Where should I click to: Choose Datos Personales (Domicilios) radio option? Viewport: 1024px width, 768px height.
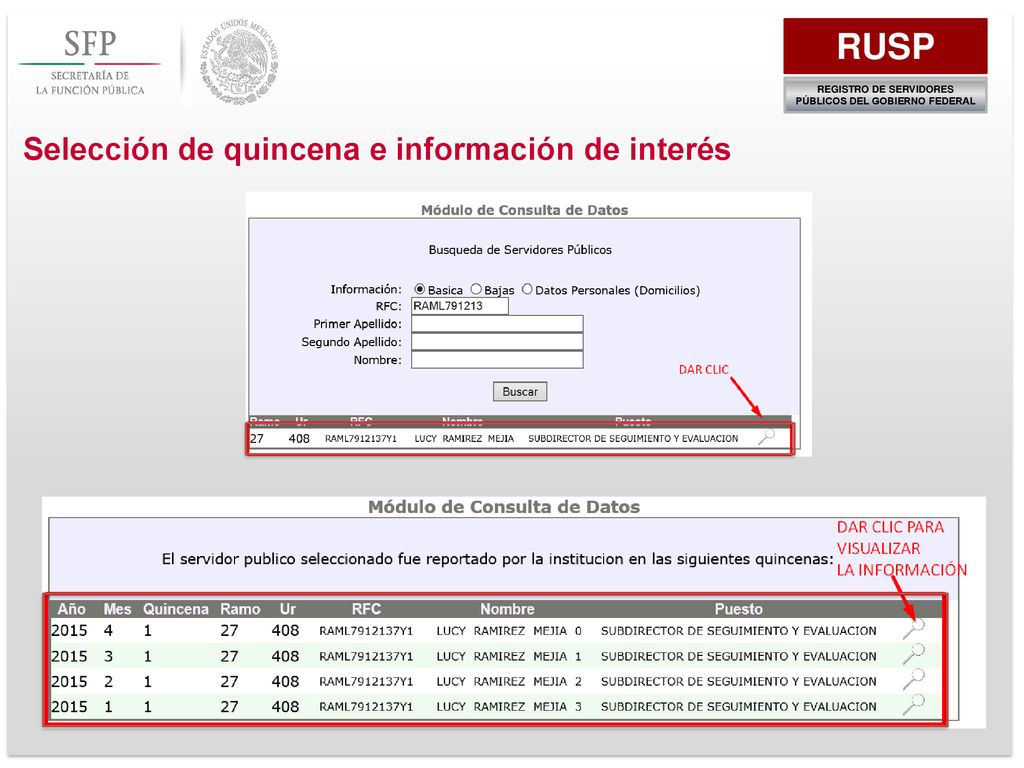coord(527,289)
